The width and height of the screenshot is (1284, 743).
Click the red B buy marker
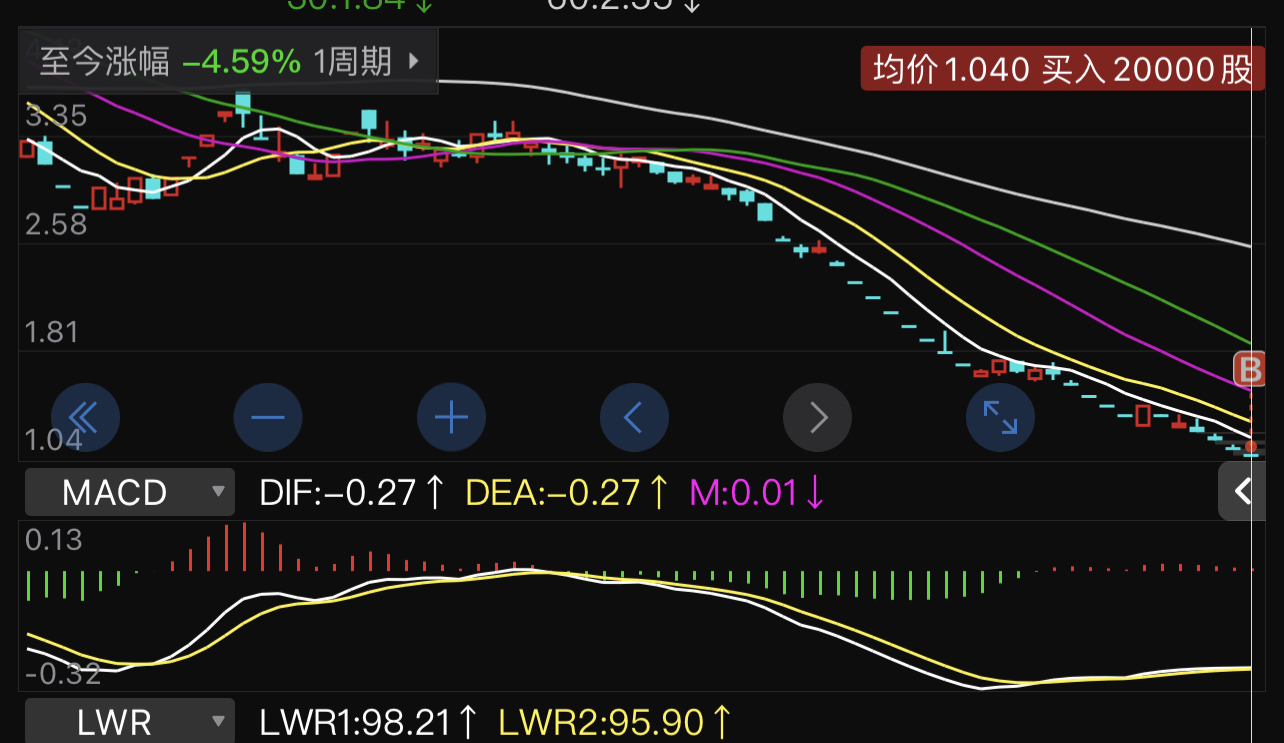point(1249,369)
